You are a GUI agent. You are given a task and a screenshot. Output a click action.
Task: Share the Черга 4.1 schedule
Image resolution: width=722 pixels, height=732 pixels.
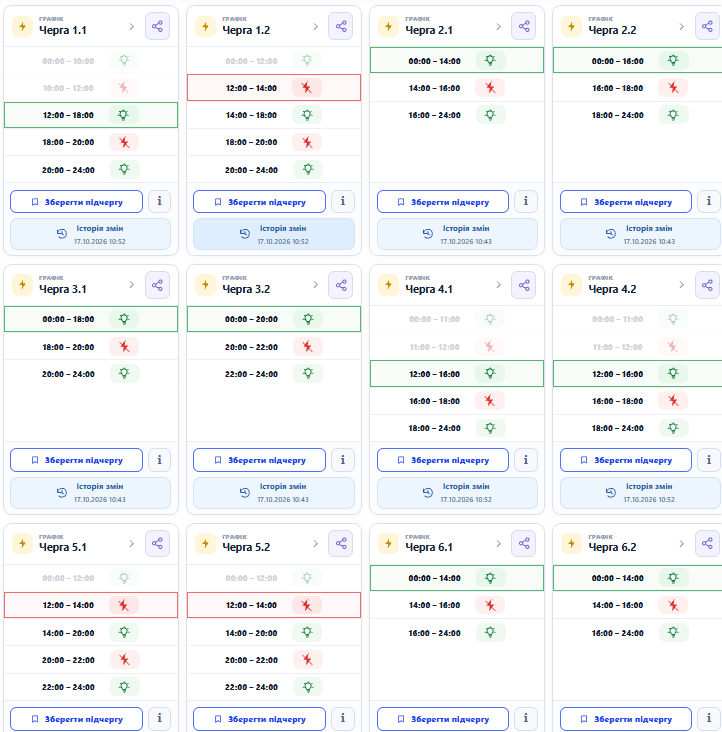click(524, 285)
